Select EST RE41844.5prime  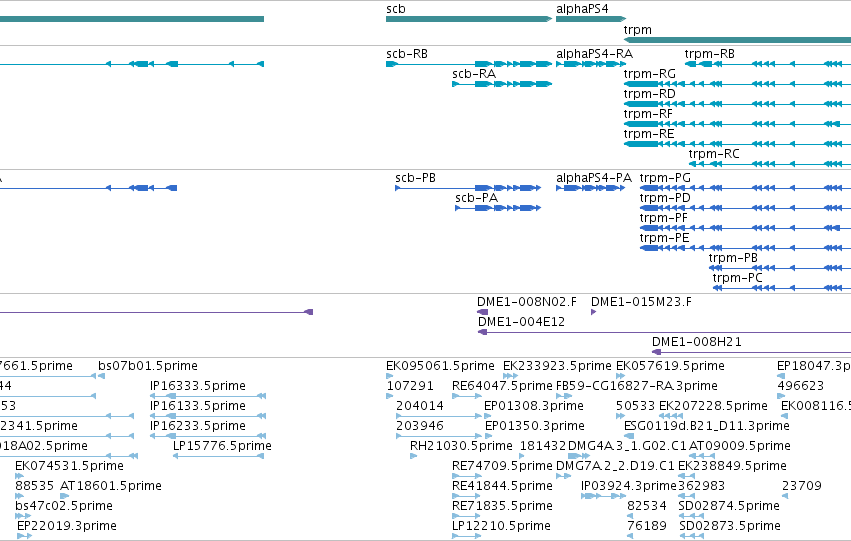(467, 496)
